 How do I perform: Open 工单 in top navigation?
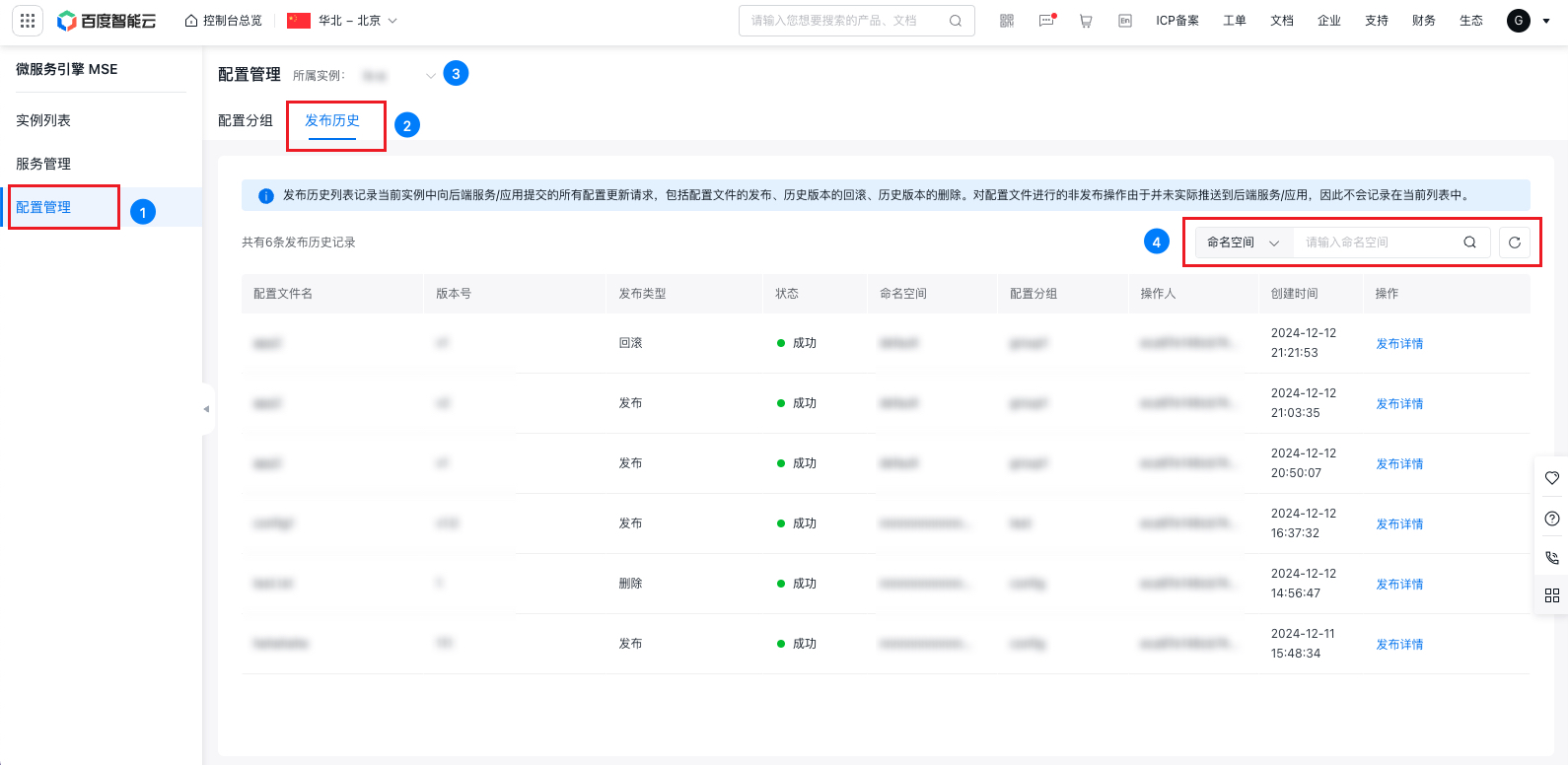[1235, 21]
